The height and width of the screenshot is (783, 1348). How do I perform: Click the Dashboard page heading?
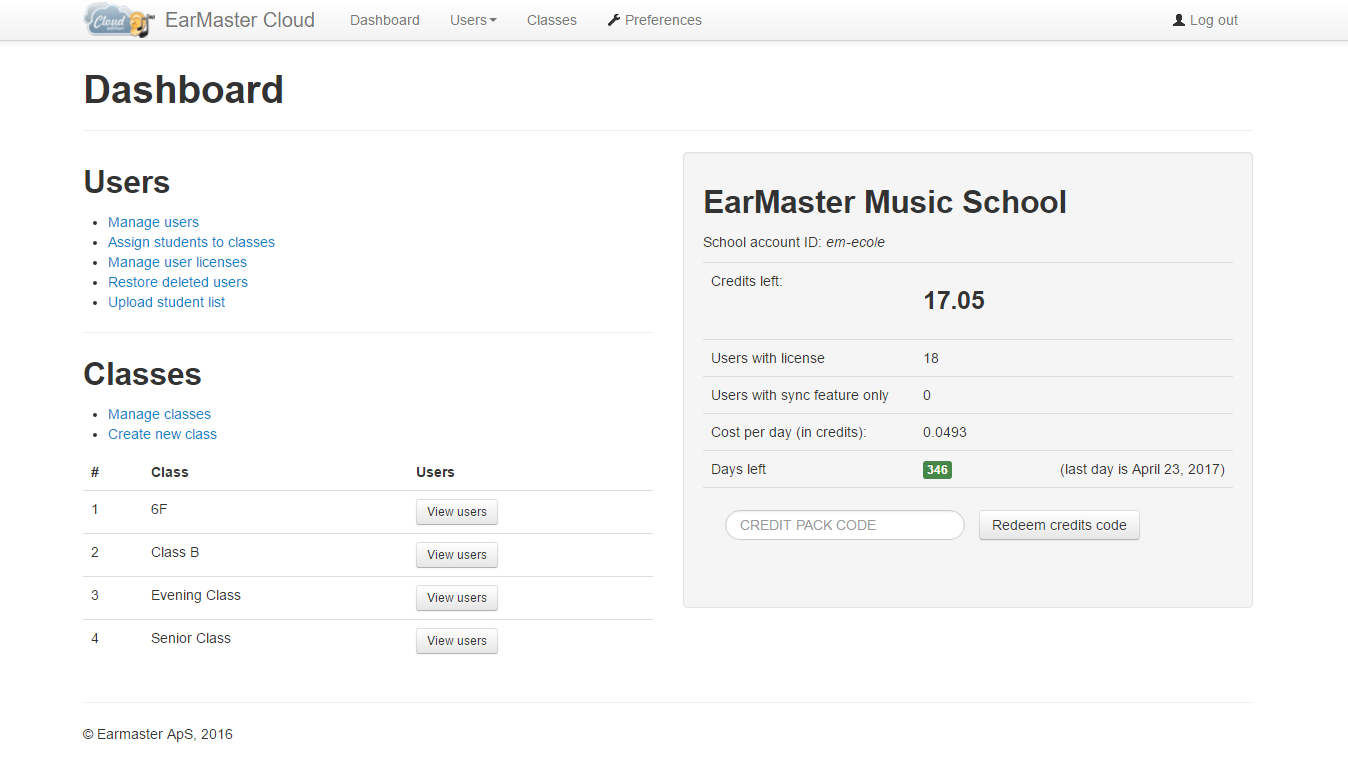[x=184, y=90]
